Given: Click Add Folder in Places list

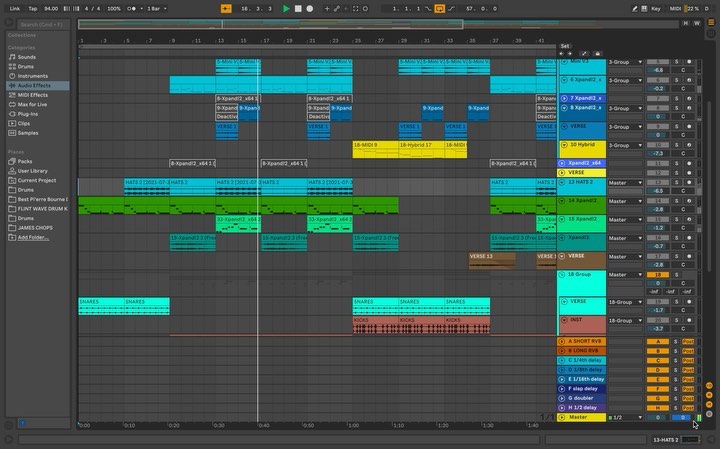Looking at the screenshot, I should point(32,237).
